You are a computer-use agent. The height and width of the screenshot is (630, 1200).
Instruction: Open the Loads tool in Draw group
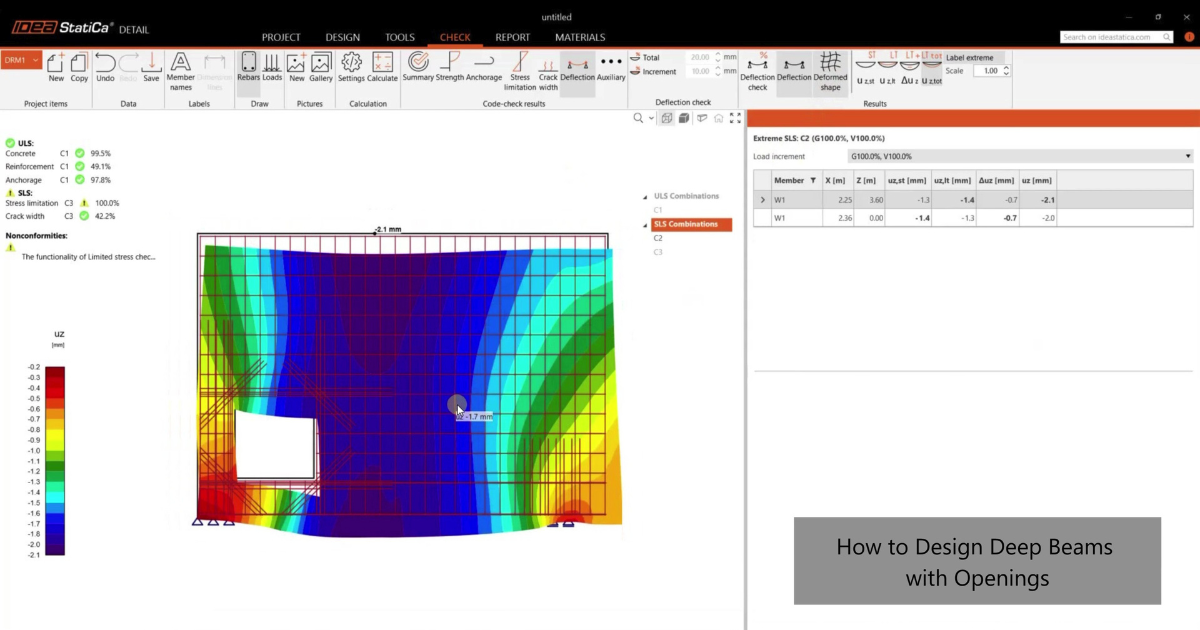tap(272, 65)
